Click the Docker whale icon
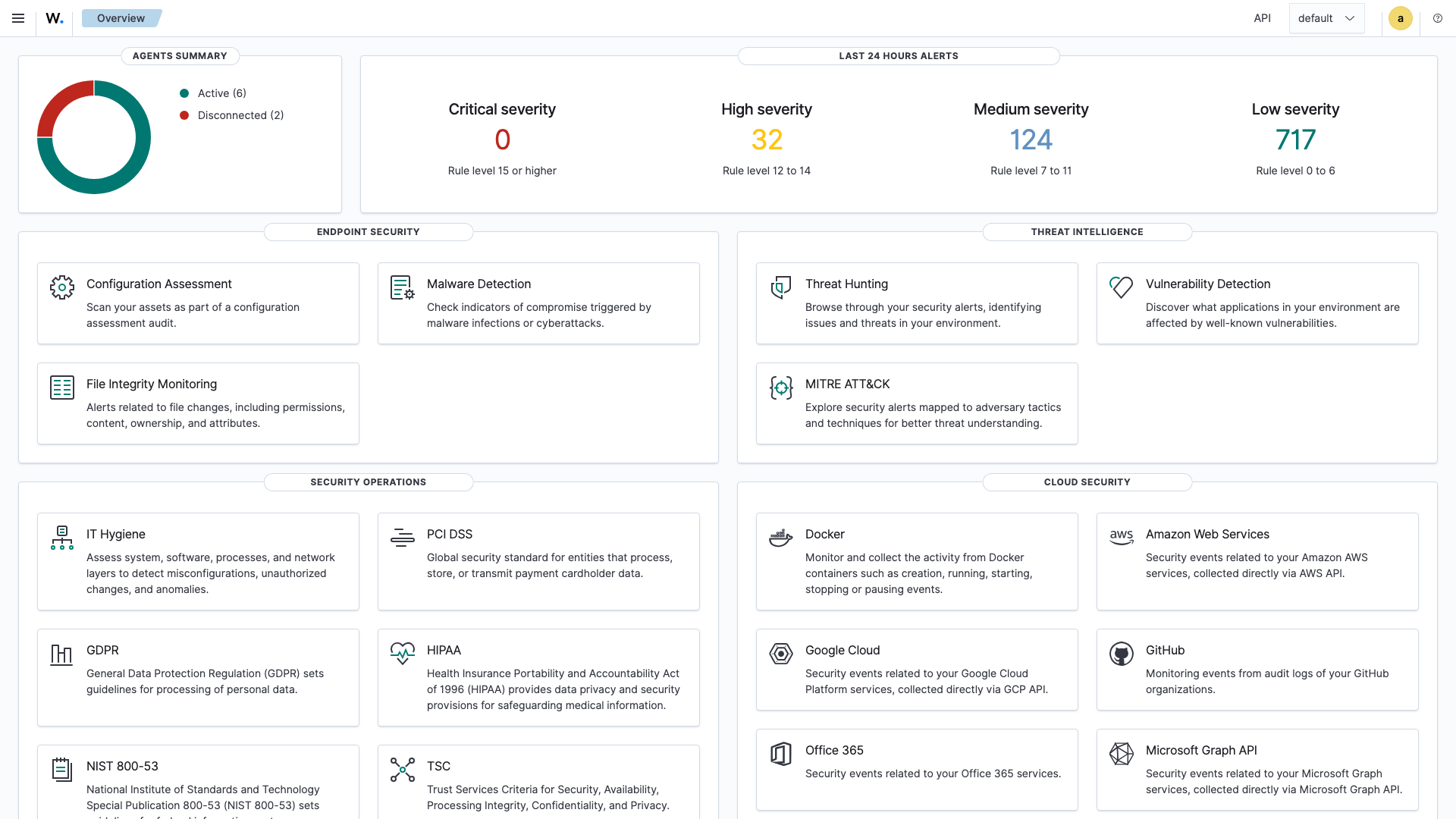Viewport: 1456px width, 819px height. 781,538
